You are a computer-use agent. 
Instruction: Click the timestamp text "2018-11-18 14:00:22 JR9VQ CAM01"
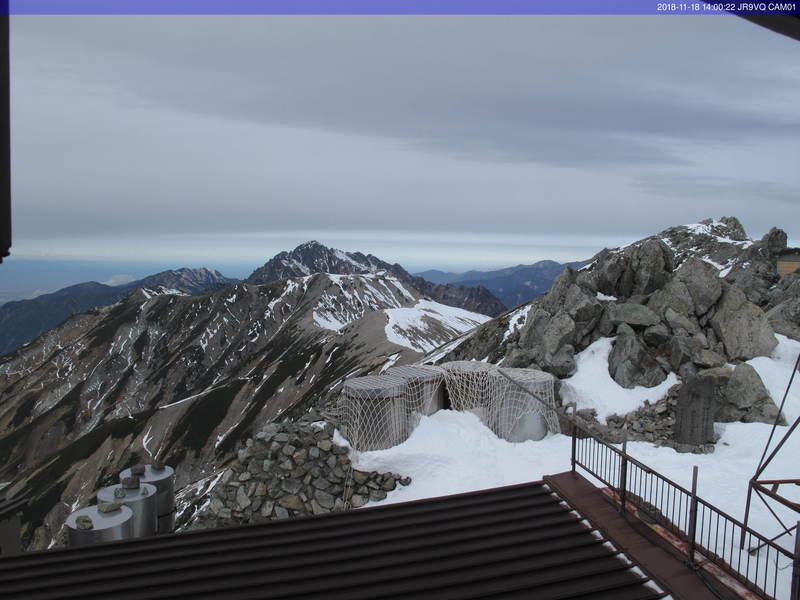[x=726, y=7]
